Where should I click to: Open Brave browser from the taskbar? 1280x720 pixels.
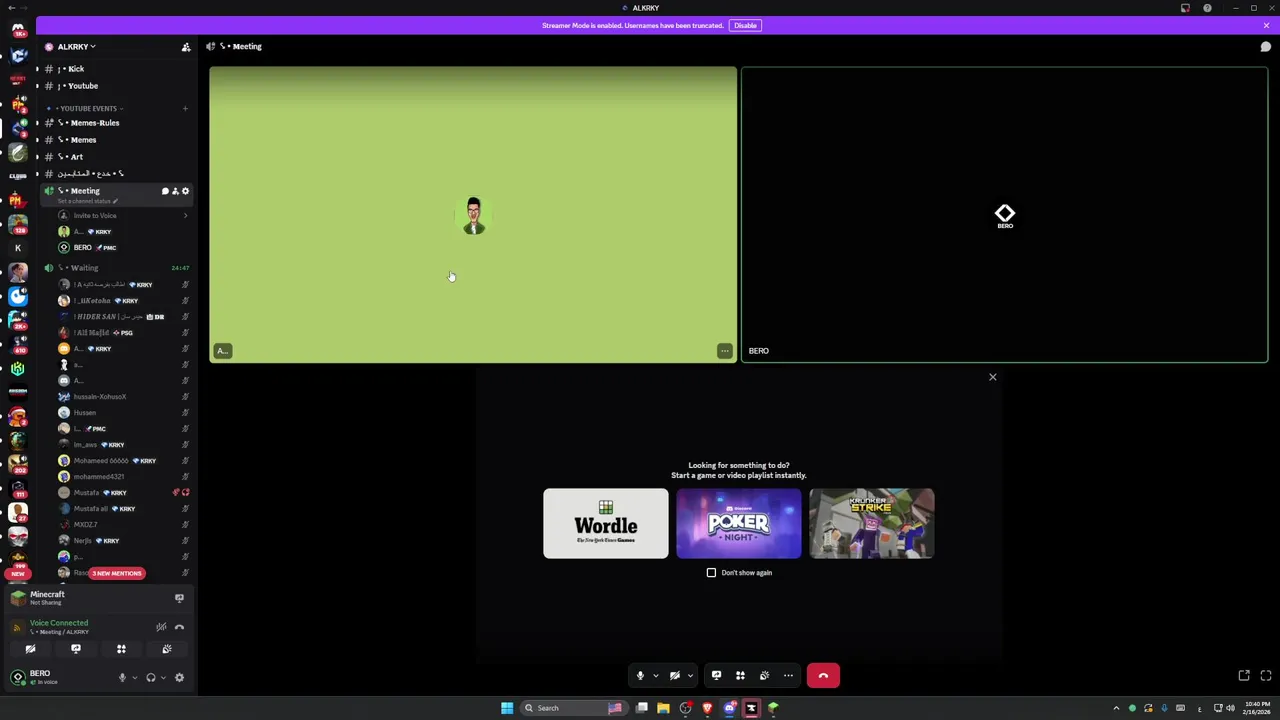[x=707, y=708]
